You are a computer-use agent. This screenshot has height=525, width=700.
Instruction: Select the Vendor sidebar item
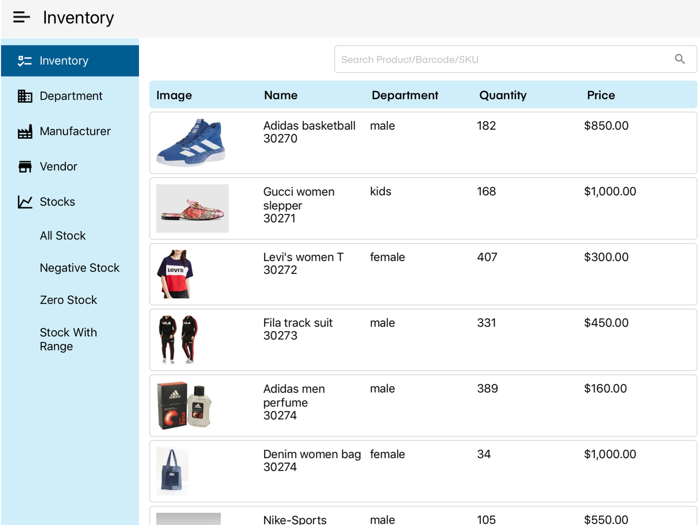point(58,167)
